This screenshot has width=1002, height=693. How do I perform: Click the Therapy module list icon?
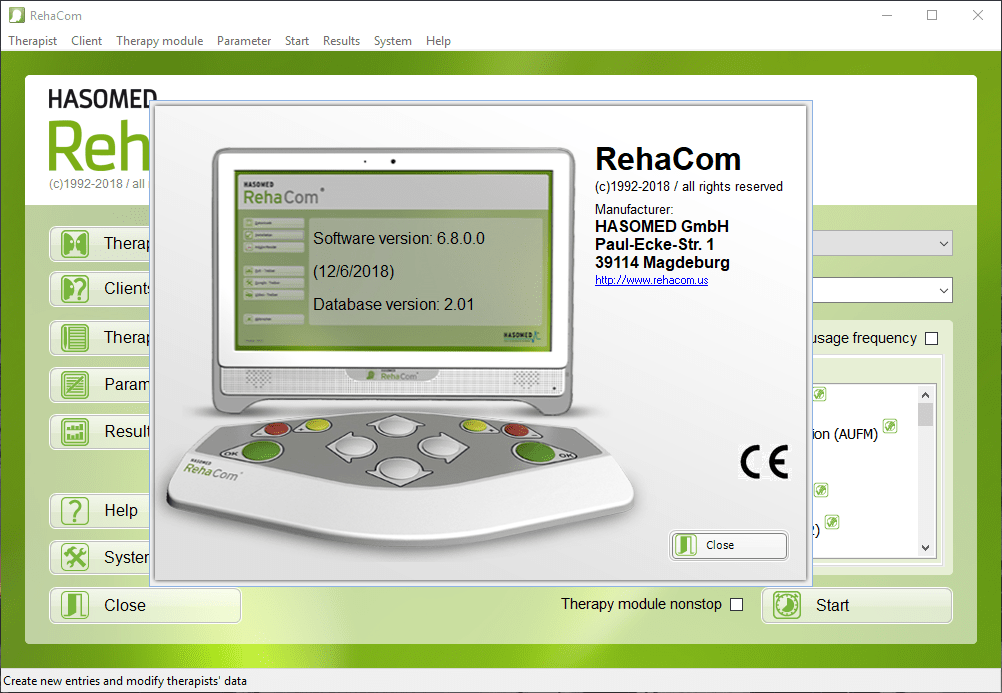[75, 337]
